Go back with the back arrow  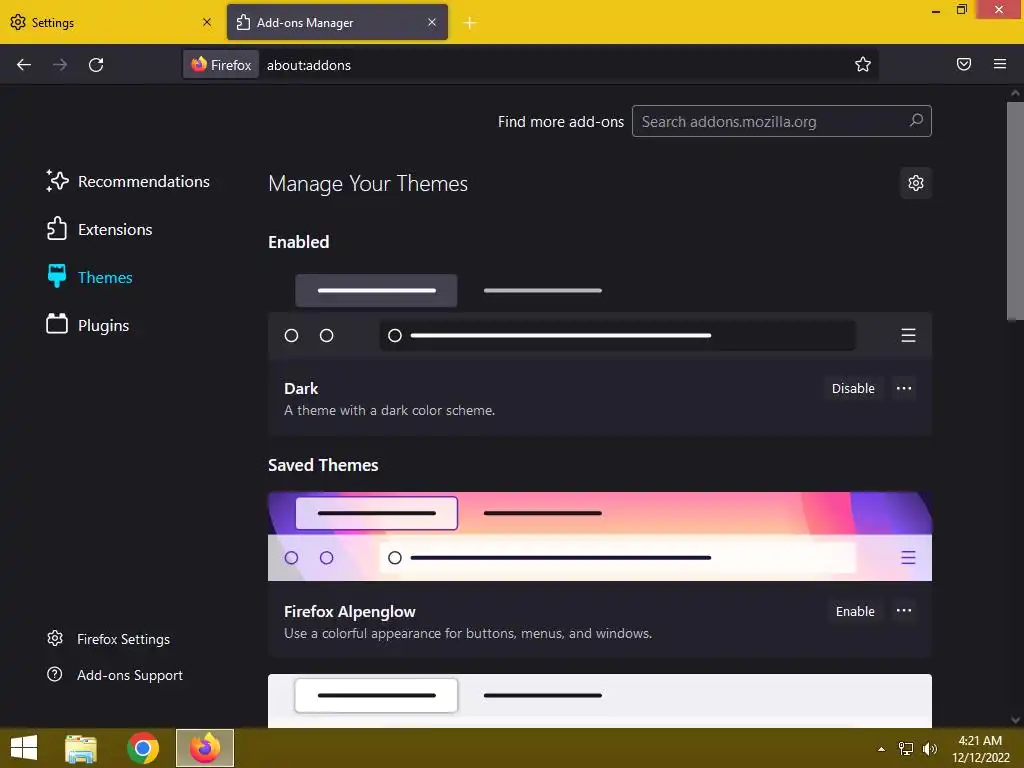coord(24,65)
